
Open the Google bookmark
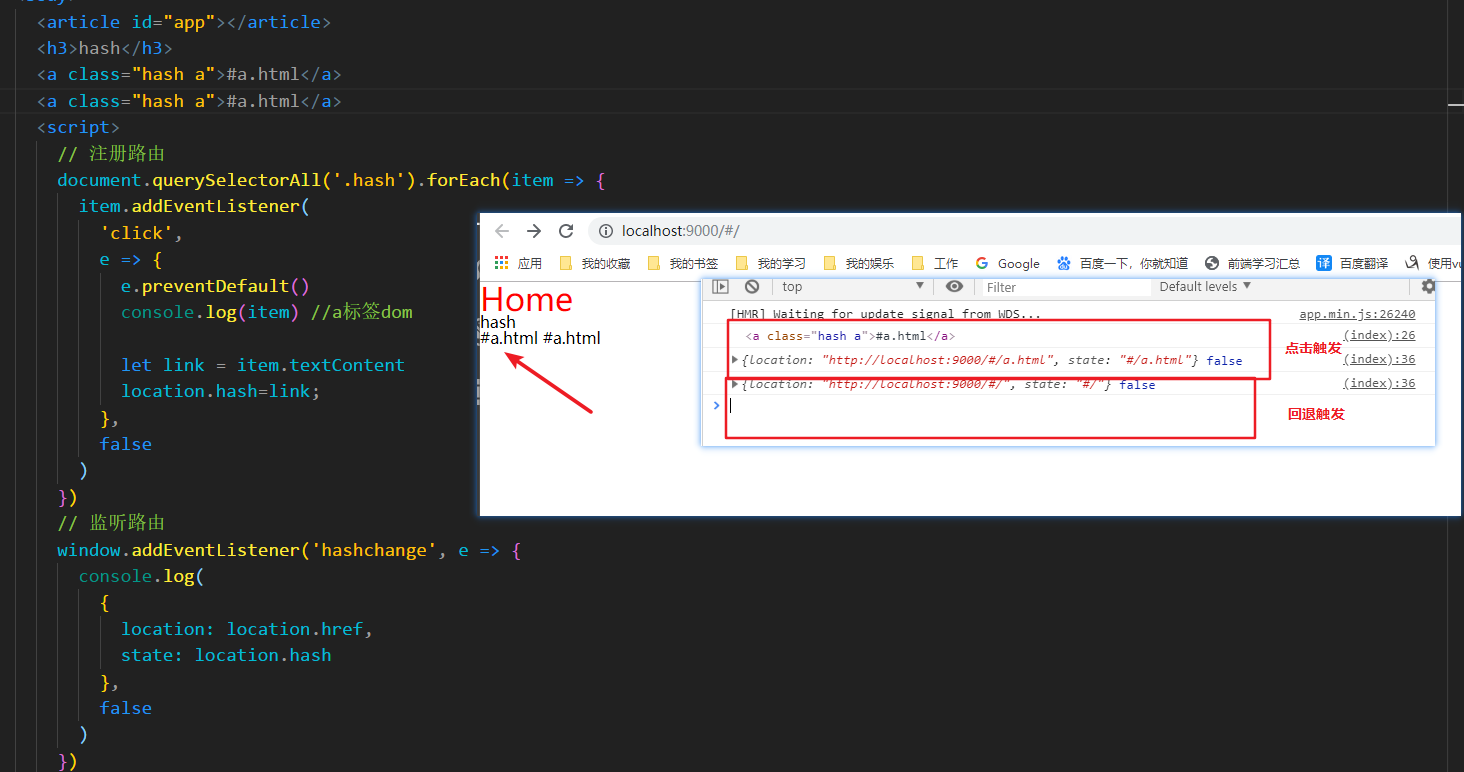(1007, 263)
